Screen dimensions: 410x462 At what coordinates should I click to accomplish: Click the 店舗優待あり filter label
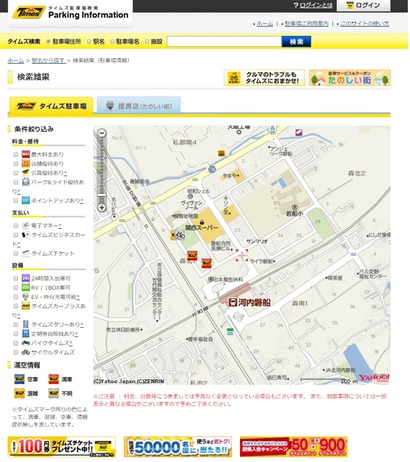point(47,164)
